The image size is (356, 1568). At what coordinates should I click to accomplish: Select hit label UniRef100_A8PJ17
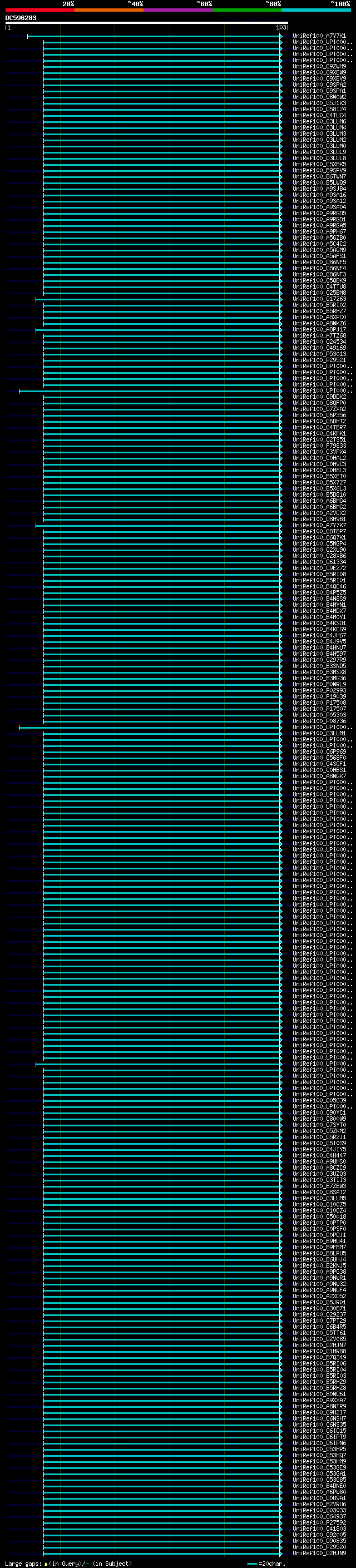[319, 330]
